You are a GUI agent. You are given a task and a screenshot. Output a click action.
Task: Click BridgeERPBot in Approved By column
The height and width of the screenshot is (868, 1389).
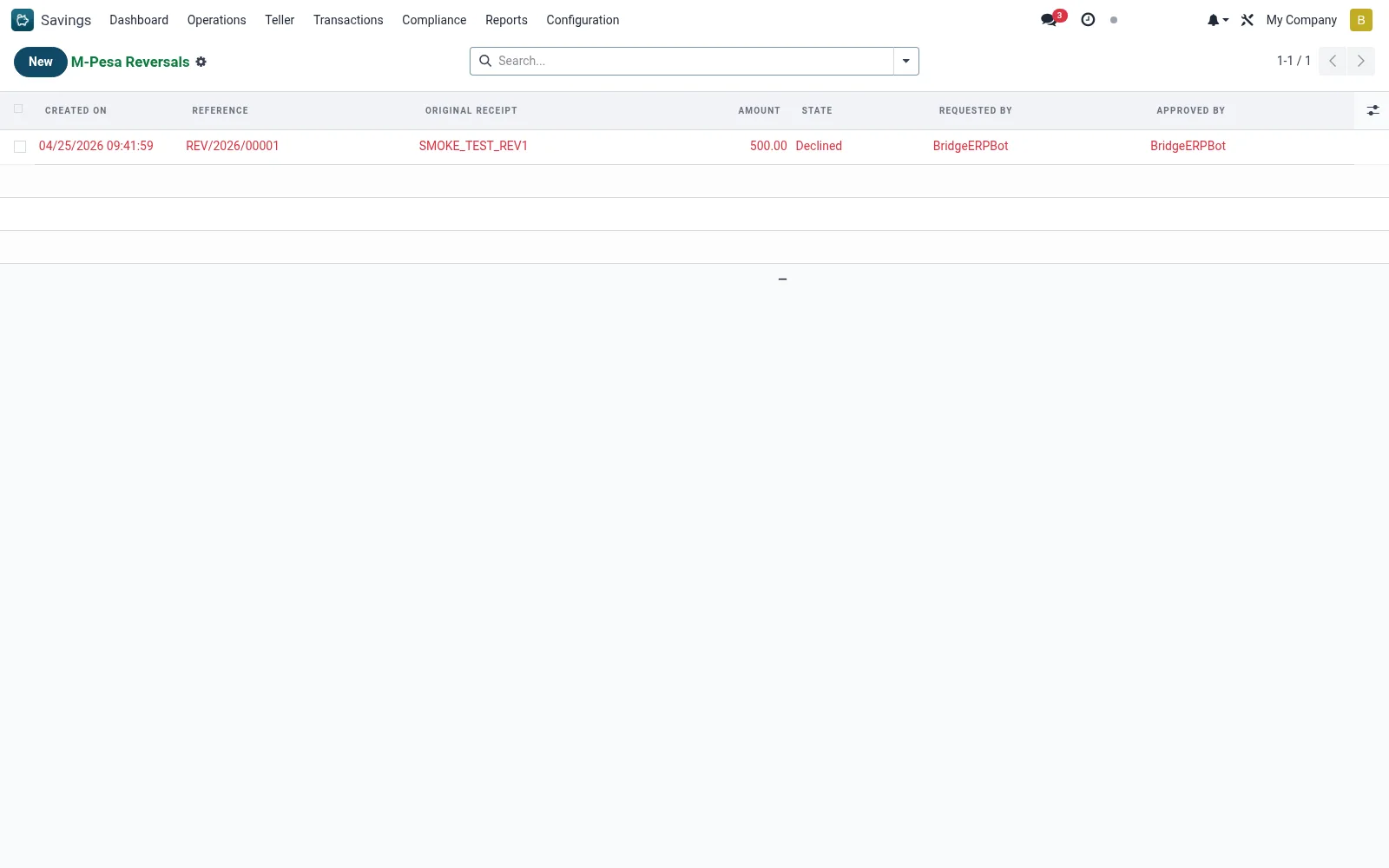[1188, 146]
